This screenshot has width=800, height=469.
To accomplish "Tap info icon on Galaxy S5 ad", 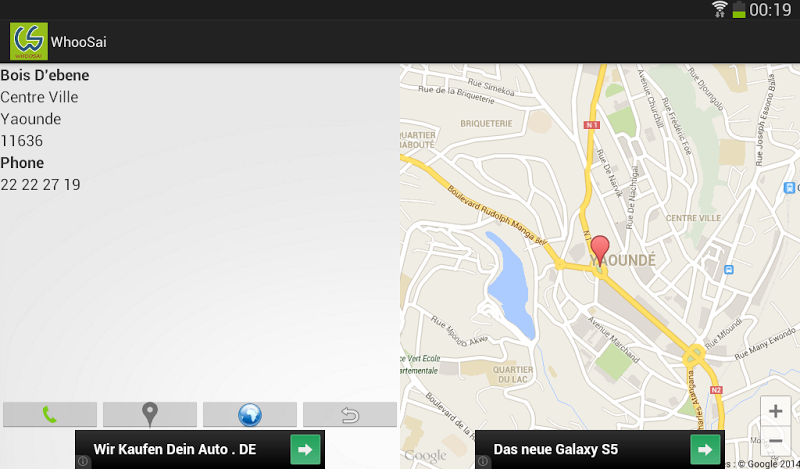I will tap(483, 461).
